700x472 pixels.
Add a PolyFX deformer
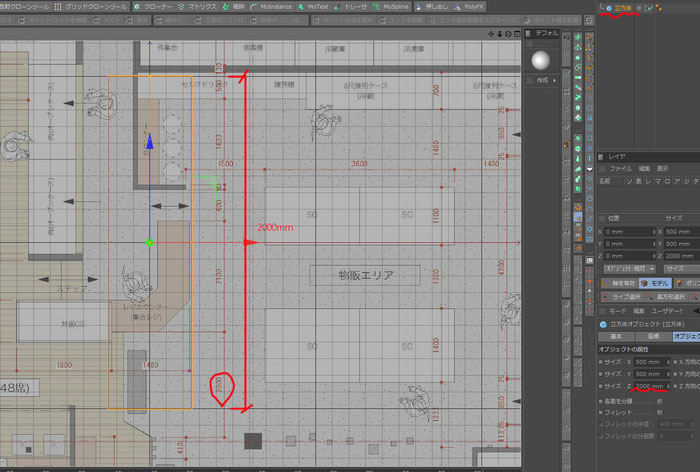pos(469,7)
